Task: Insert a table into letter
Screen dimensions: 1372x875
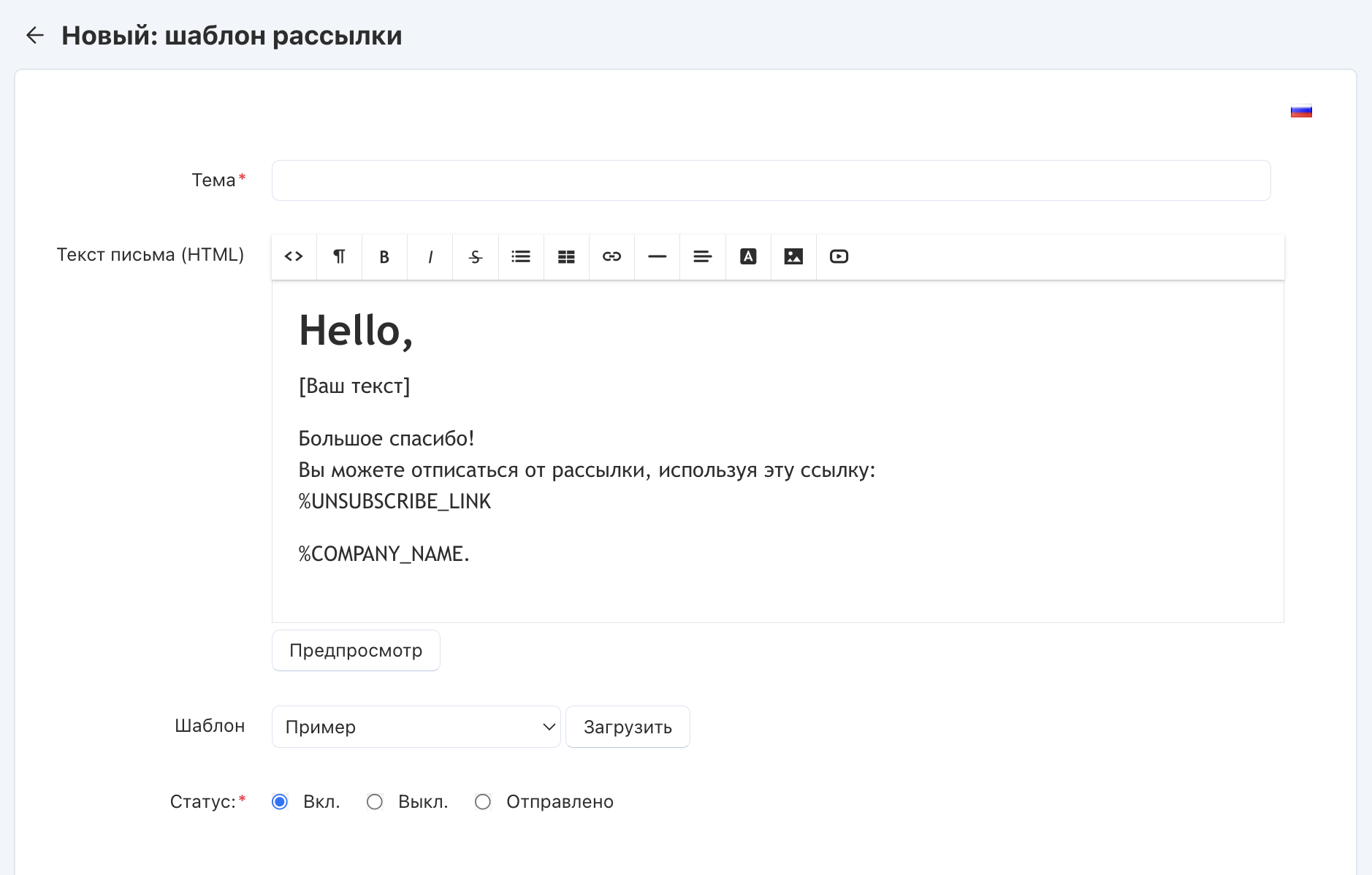Action: 566,256
